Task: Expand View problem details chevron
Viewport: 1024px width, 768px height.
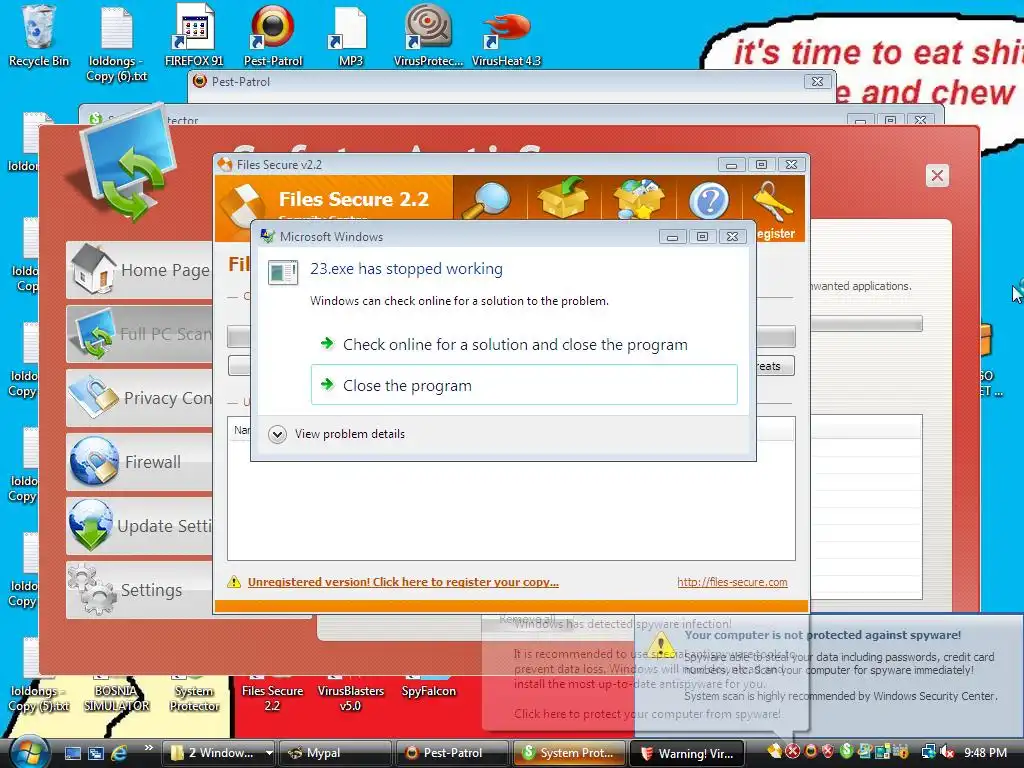Action: click(x=278, y=434)
